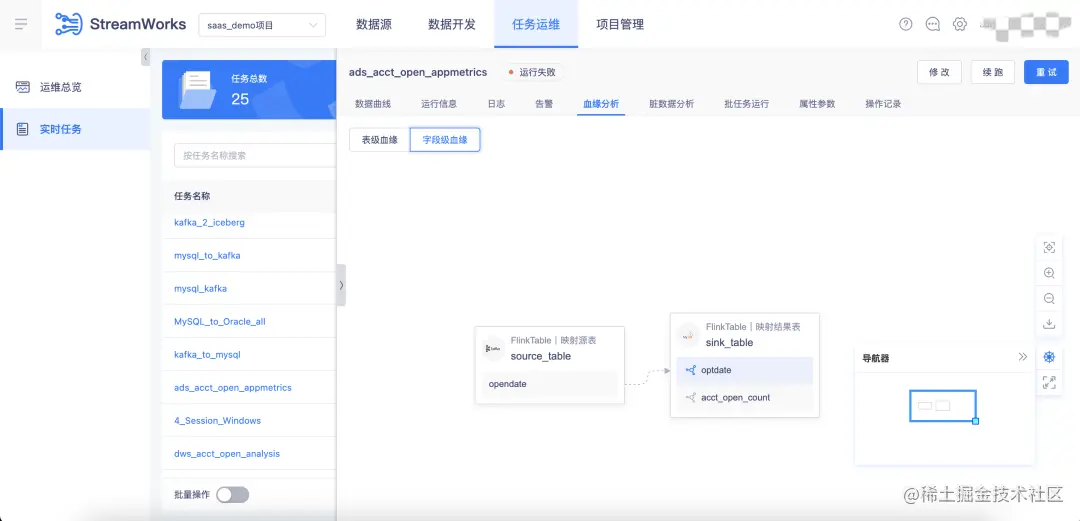Viewport: 1080px width, 521px height.
Task: Click the 续跑 button
Action: click(x=993, y=72)
